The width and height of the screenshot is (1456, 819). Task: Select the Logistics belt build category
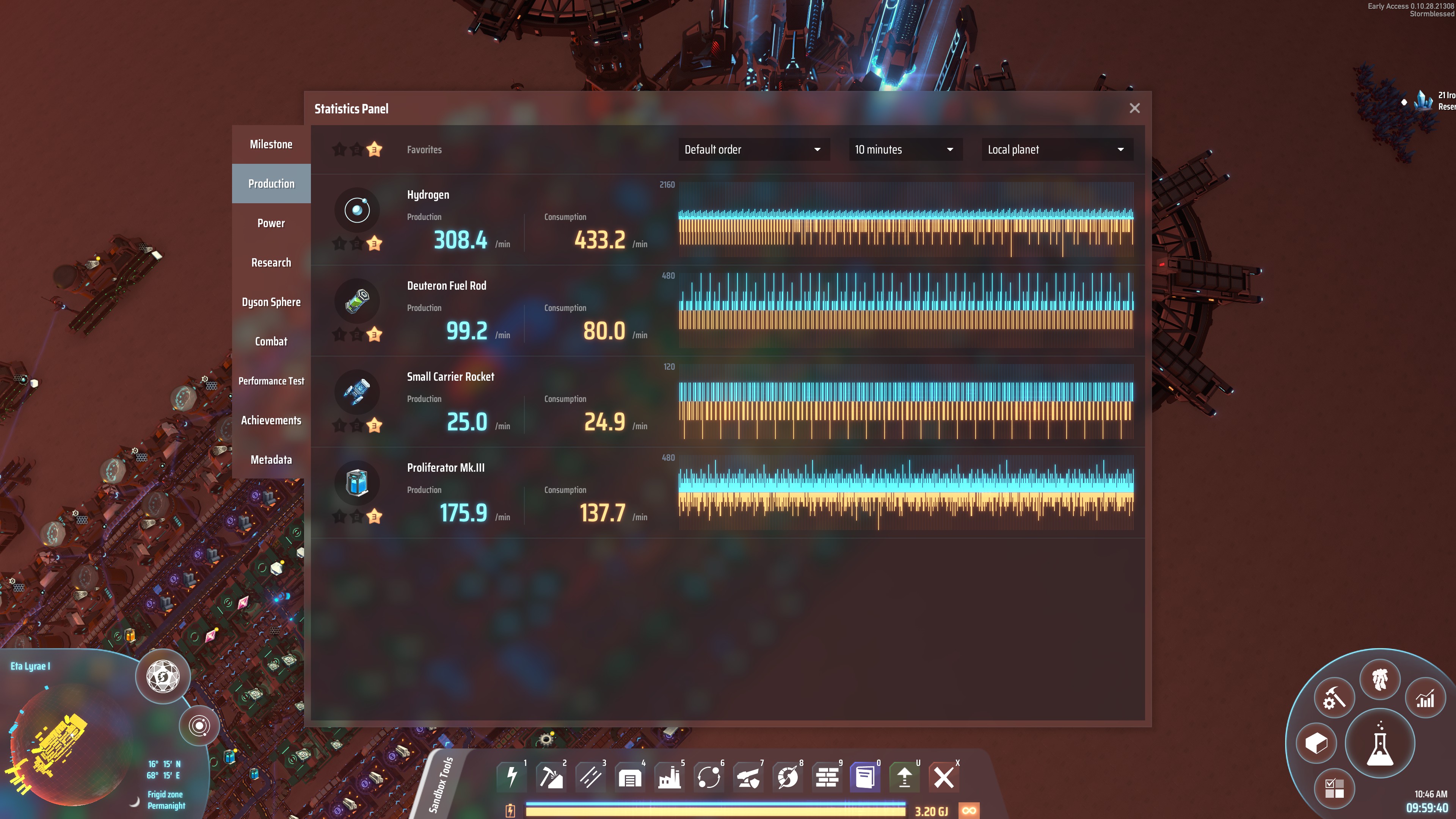590,777
